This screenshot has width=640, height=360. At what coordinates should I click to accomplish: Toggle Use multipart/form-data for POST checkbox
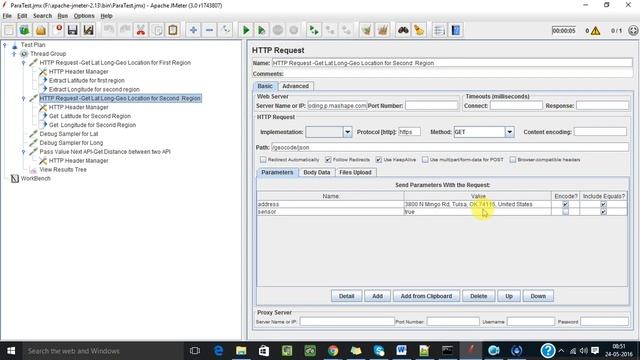[425, 160]
